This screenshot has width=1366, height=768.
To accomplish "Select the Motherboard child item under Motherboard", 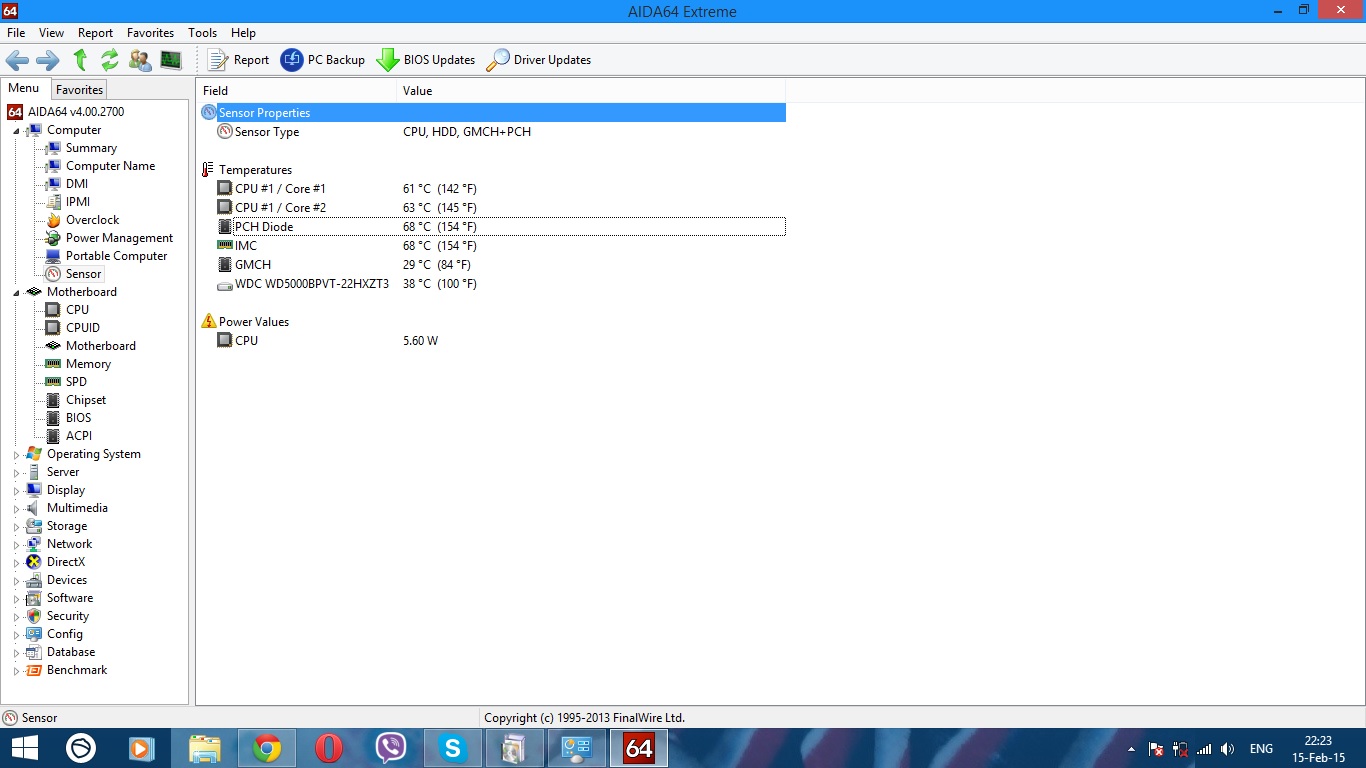I will (x=100, y=346).
